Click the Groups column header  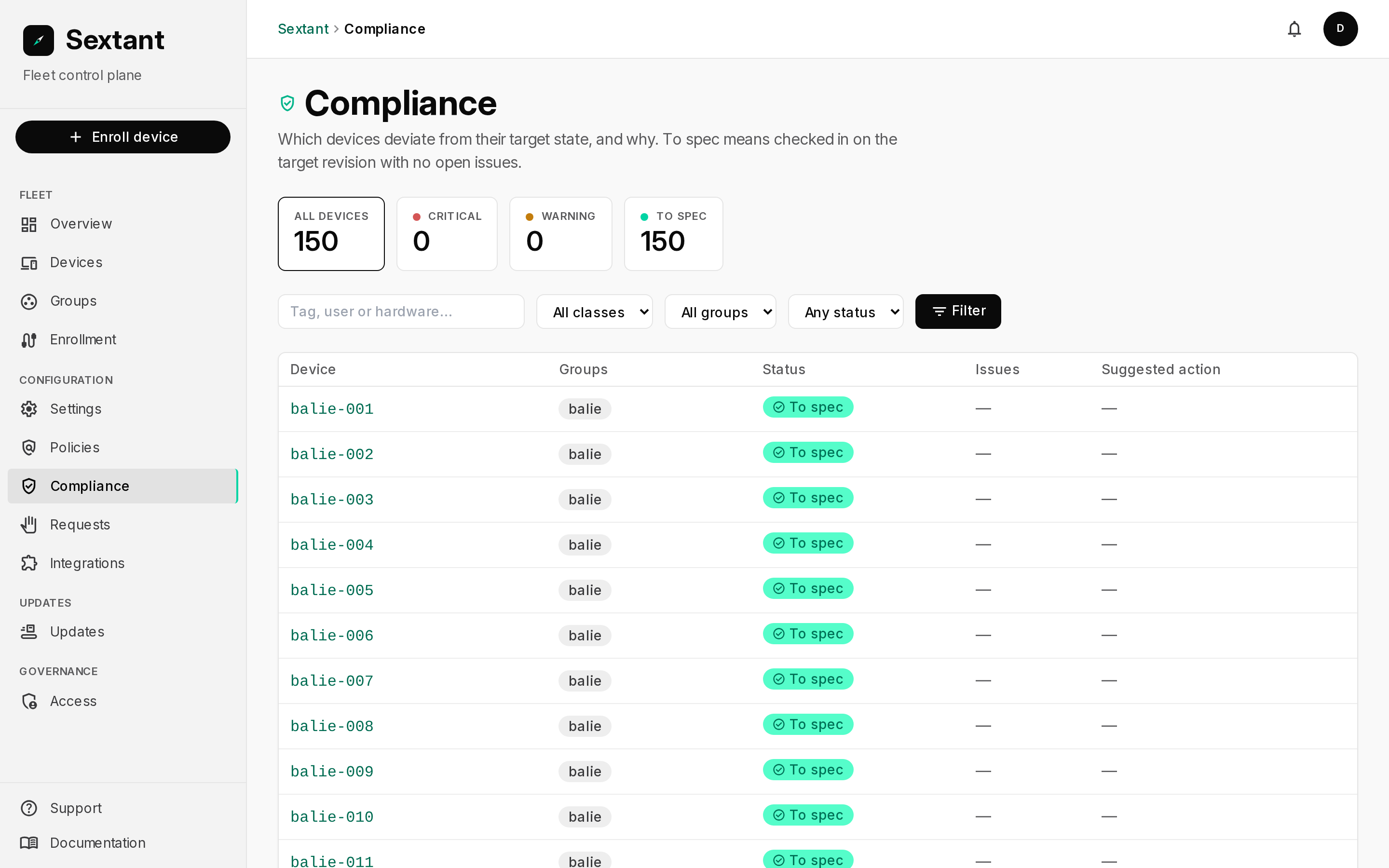pos(583,369)
